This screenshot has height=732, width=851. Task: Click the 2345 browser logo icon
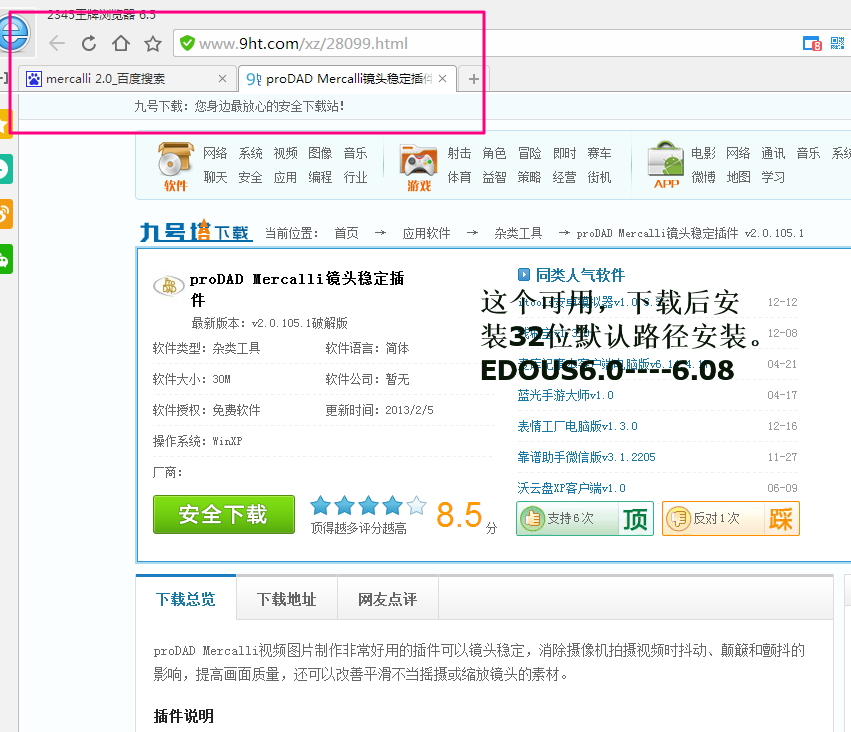click(15, 33)
